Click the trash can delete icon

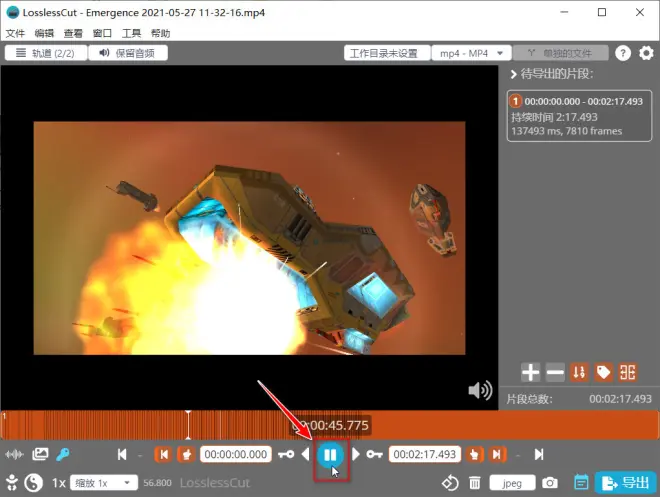(x=475, y=483)
